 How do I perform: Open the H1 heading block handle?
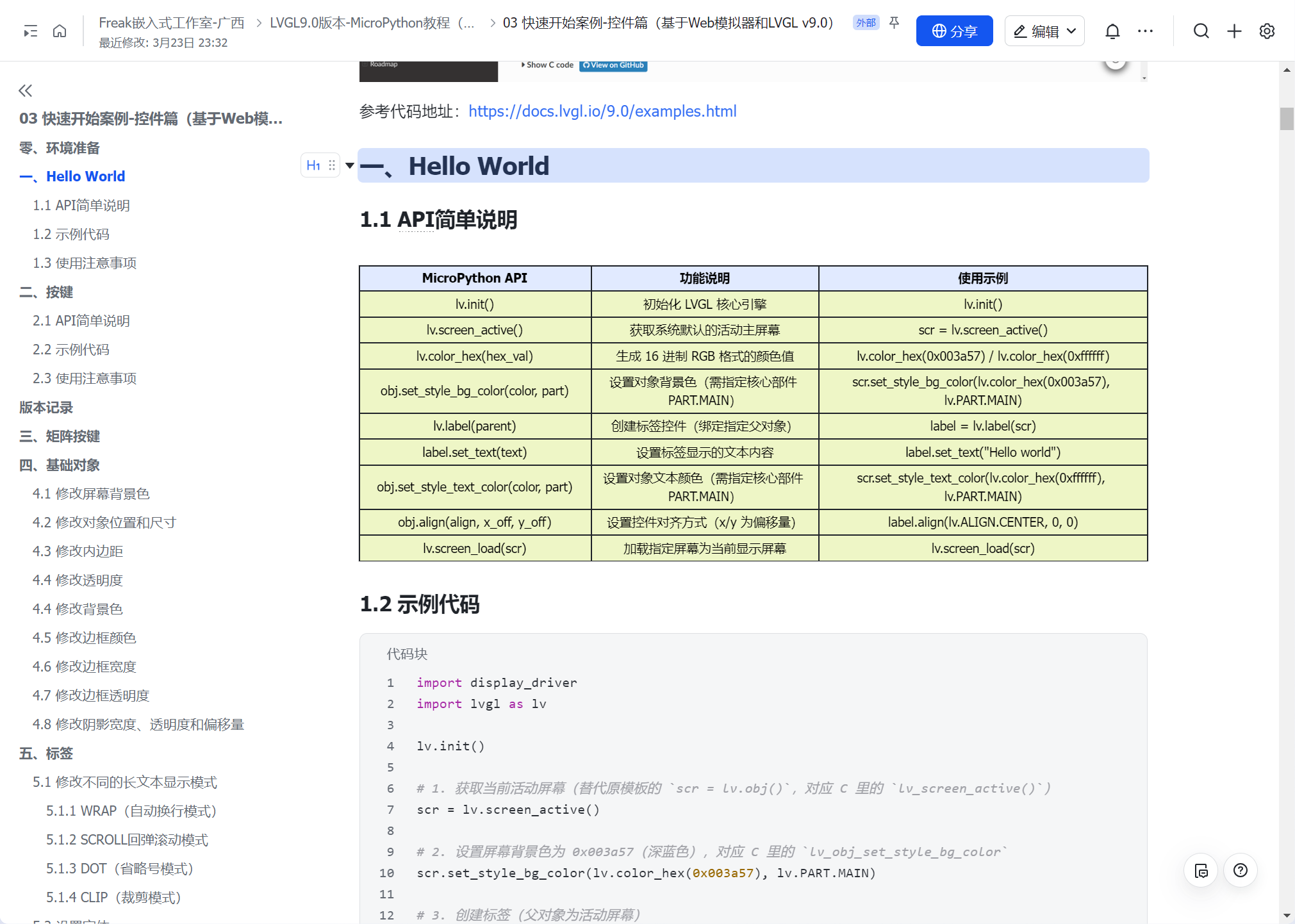coord(320,165)
